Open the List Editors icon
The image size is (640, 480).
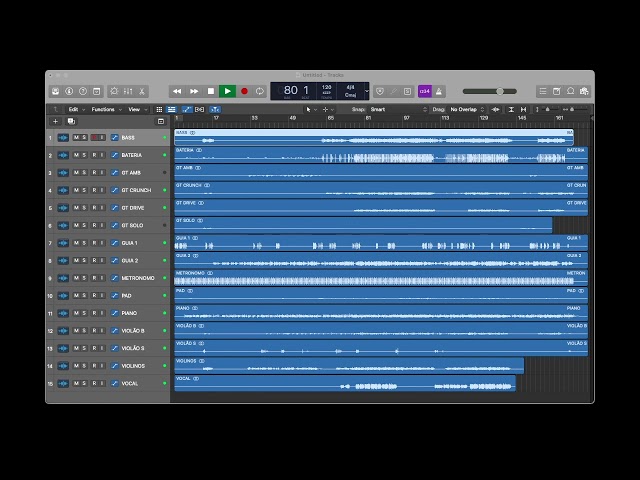(543, 91)
